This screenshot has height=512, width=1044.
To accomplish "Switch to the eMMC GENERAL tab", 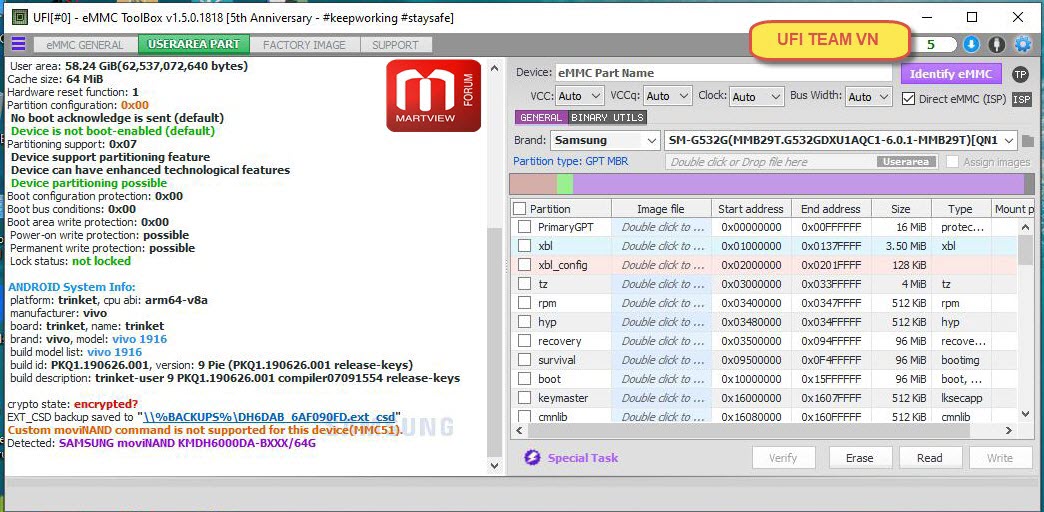I will 85,45.
